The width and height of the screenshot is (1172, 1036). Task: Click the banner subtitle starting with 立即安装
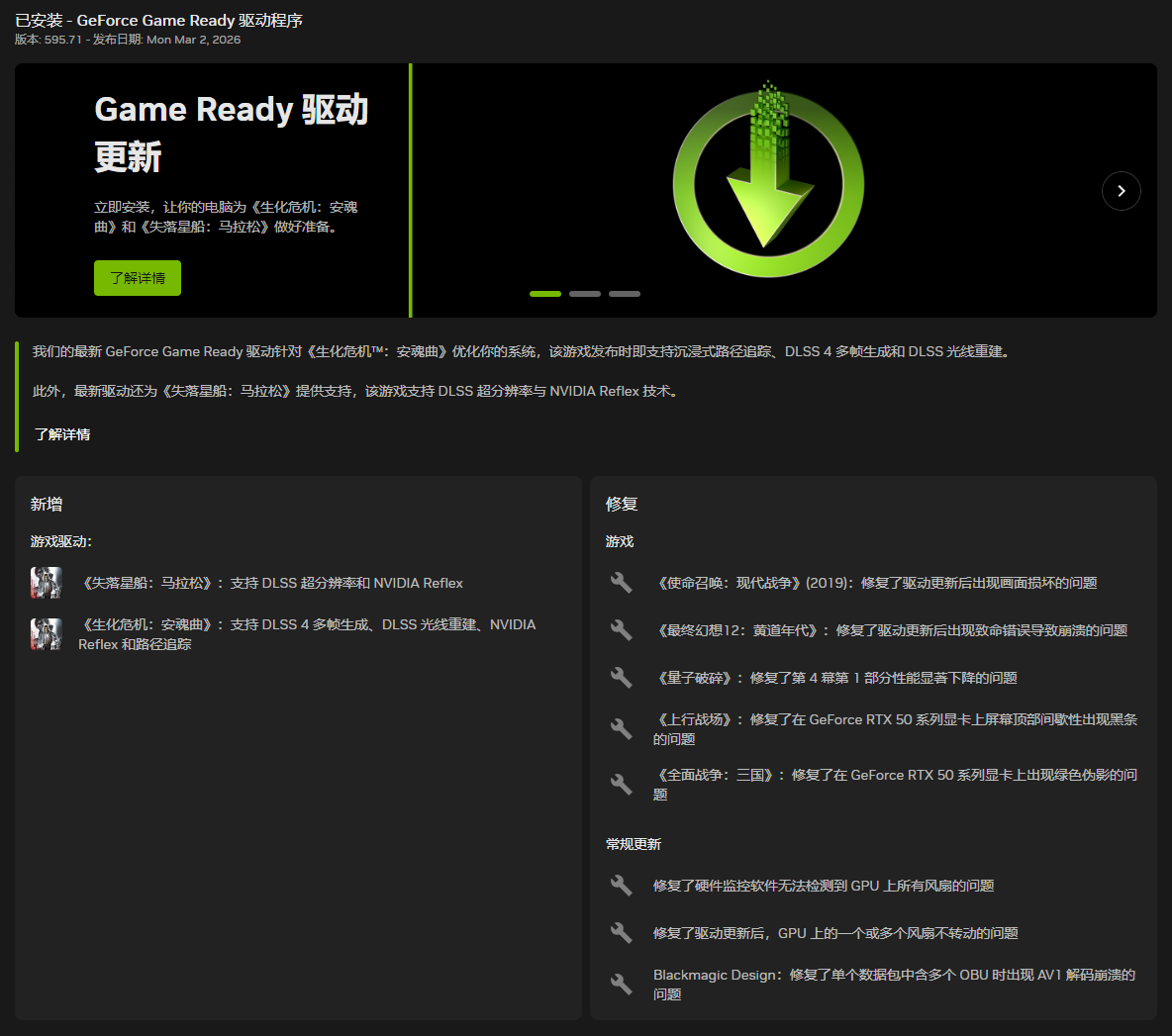[x=226, y=217]
